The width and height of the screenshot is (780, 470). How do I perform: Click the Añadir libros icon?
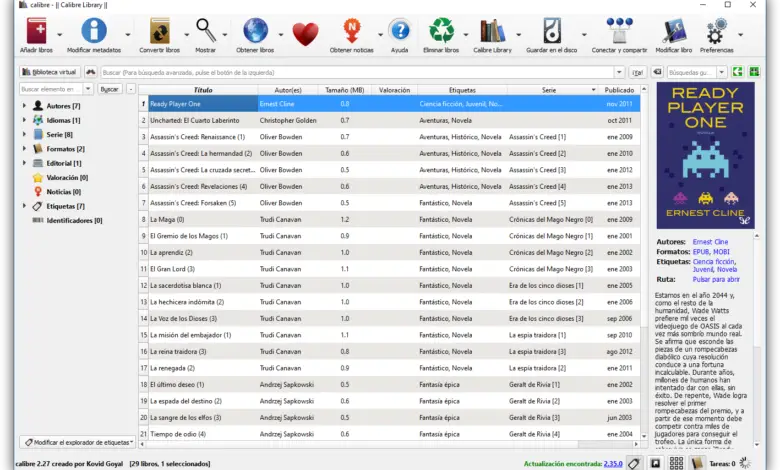click(x=36, y=31)
